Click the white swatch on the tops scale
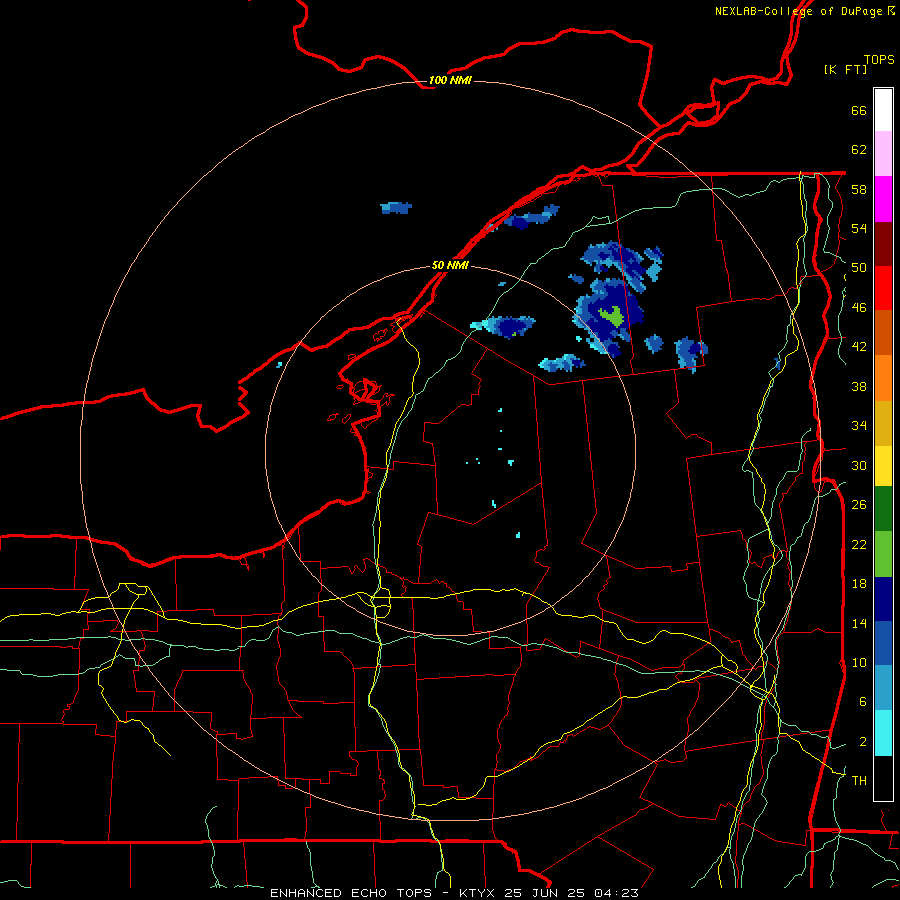Image resolution: width=900 pixels, height=900 pixels. (883, 110)
